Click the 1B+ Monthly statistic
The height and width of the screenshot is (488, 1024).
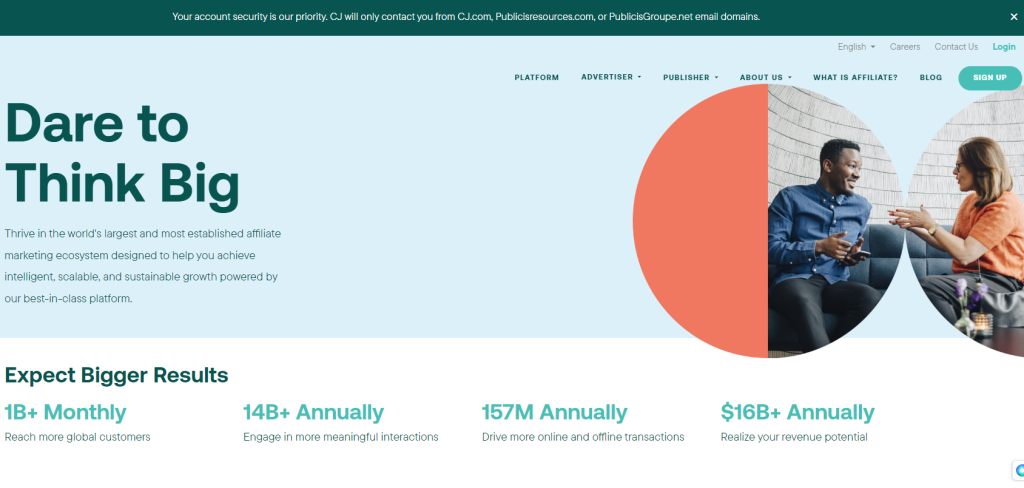(65, 413)
